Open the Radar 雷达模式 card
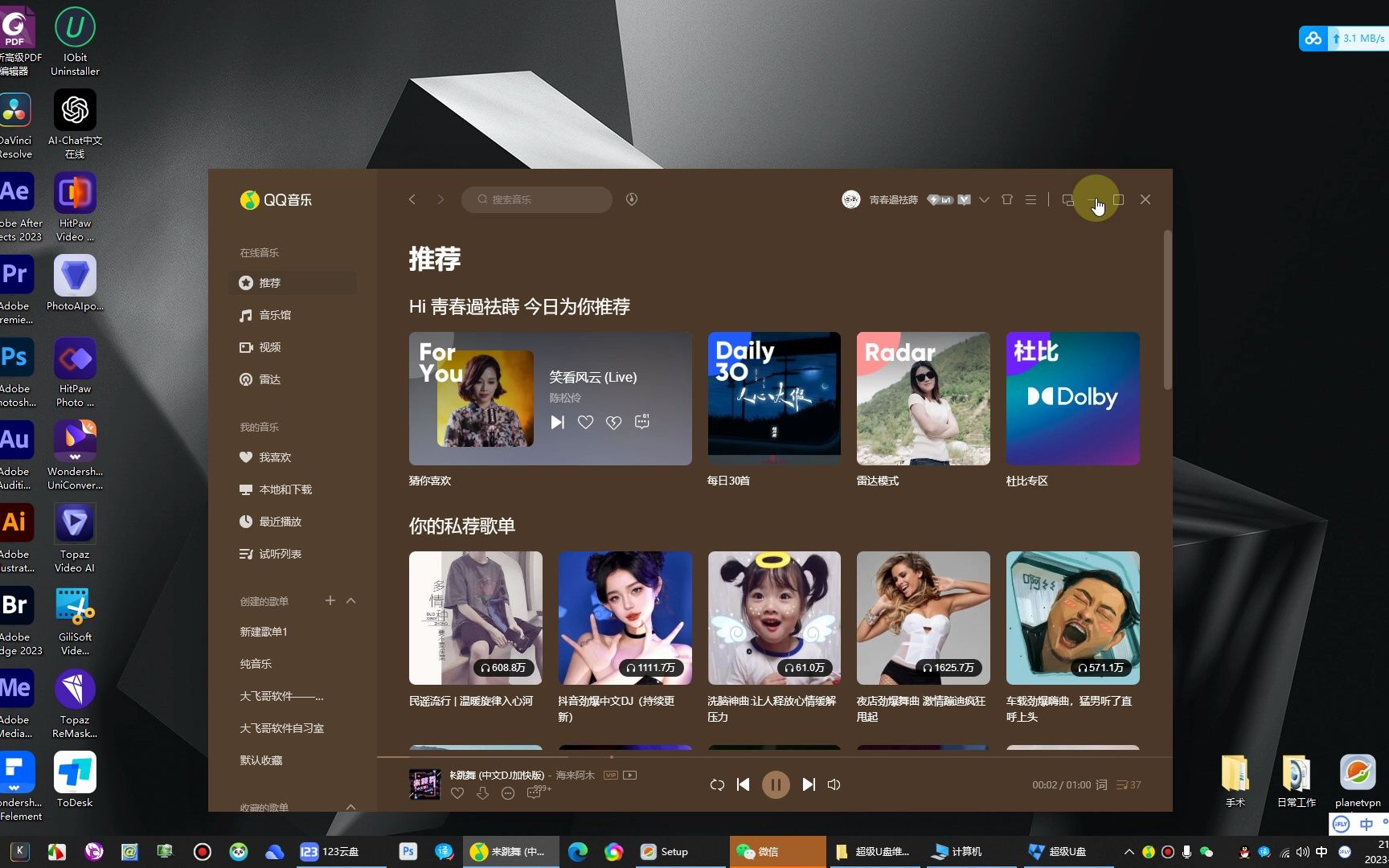The image size is (1389, 868). pos(924,399)
